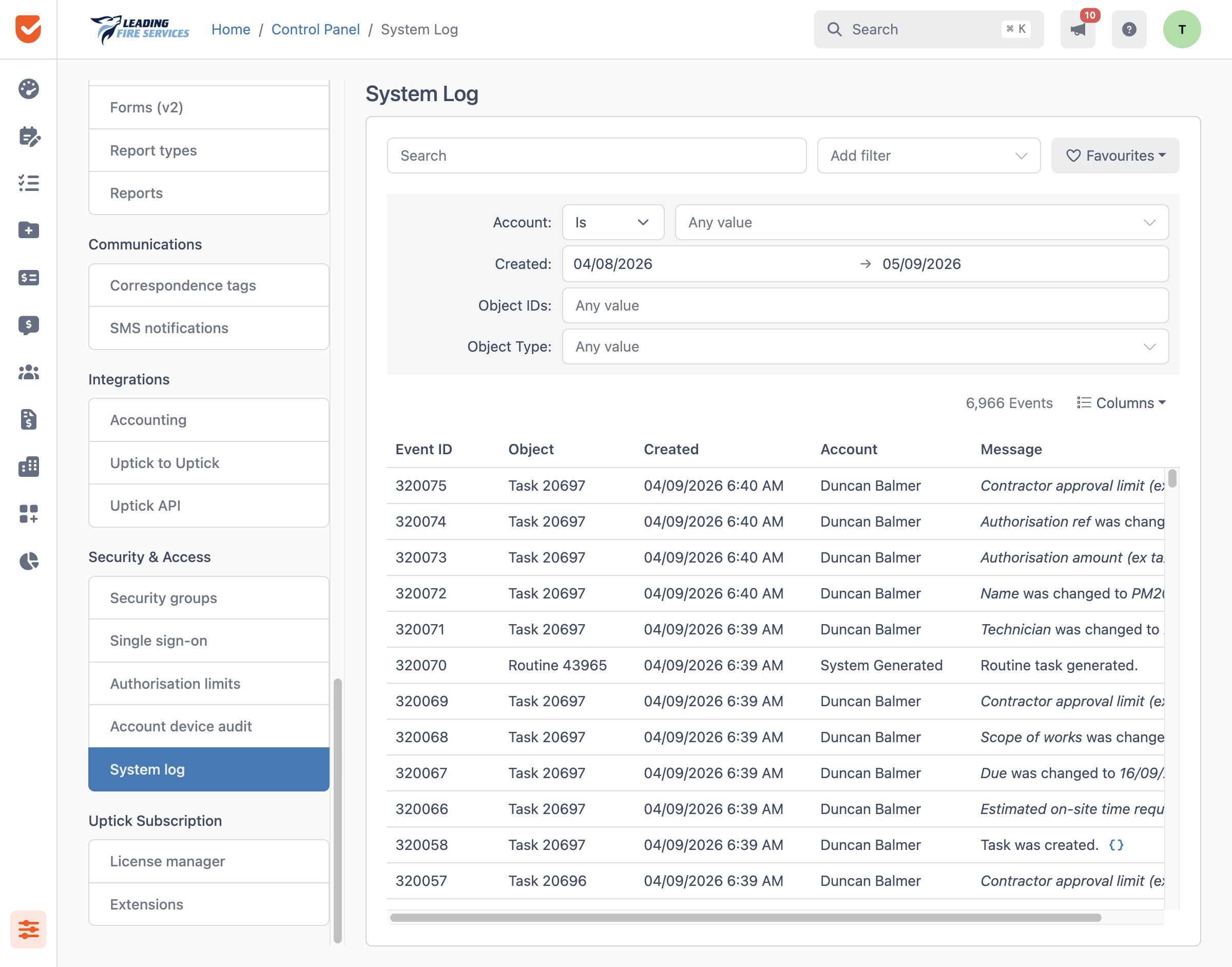Click the Created start date 04/08/2026
This screenshot has width=1232, height=967.
pos(612,264)
